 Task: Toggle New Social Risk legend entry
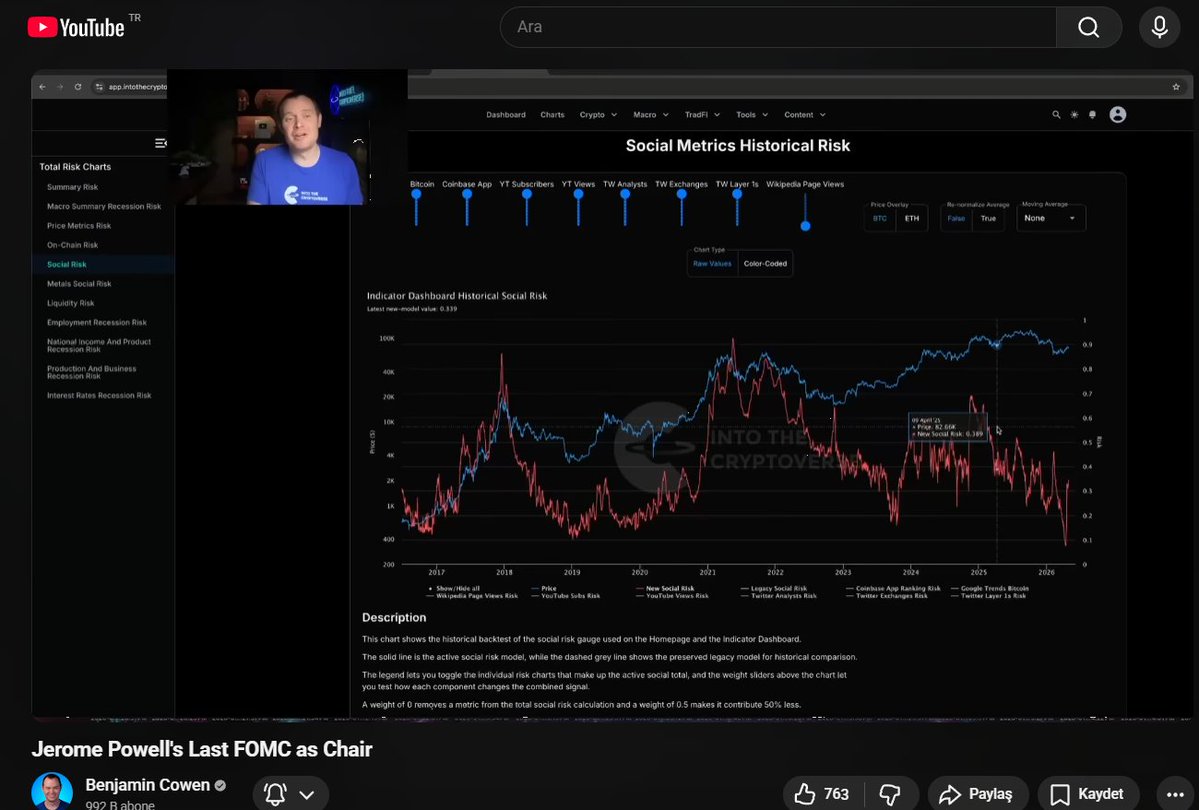click(x=665, y=588)
